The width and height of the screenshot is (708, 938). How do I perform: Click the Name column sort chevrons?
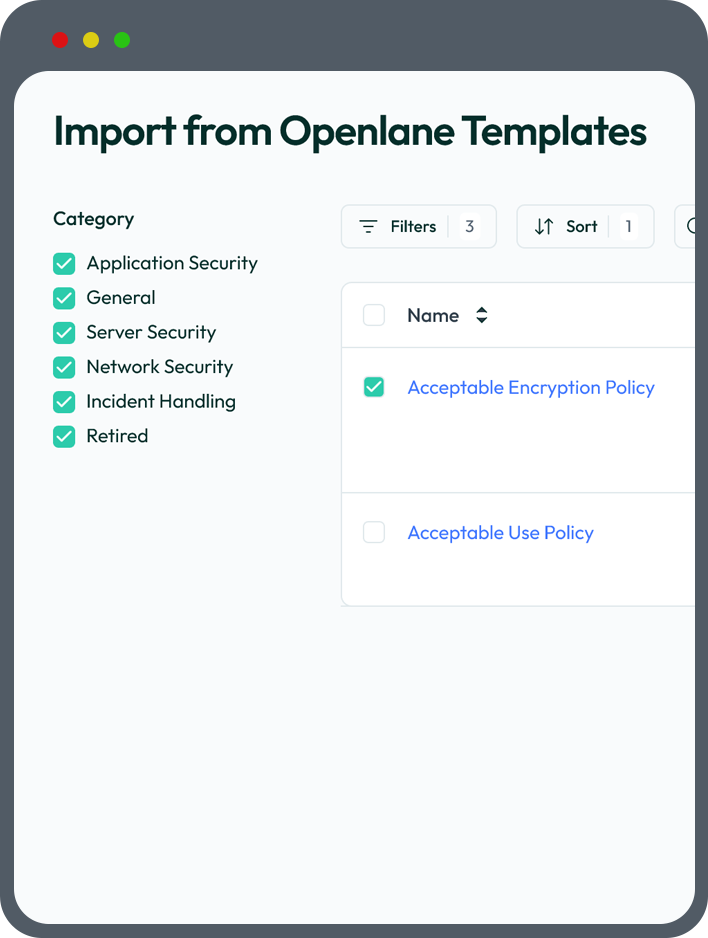tap(481, 315)
